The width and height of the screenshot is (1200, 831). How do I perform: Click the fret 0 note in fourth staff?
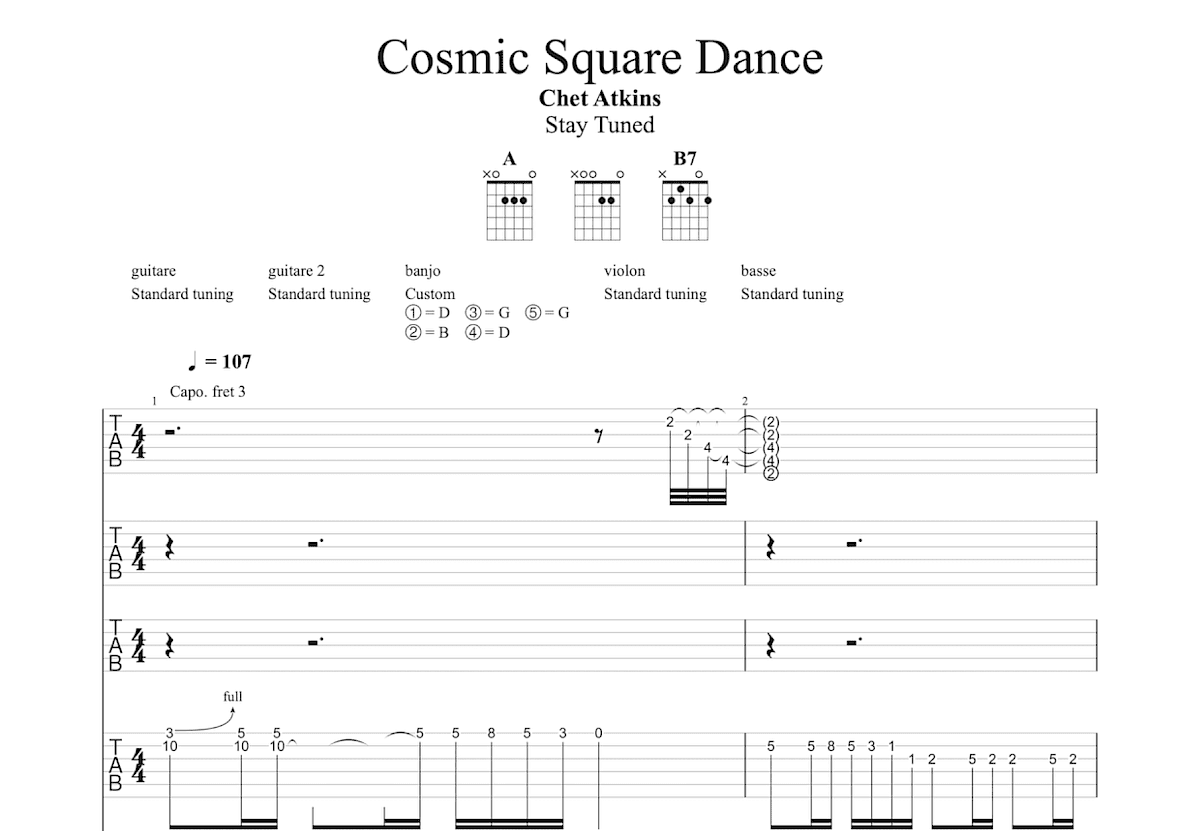pos(598,733)
